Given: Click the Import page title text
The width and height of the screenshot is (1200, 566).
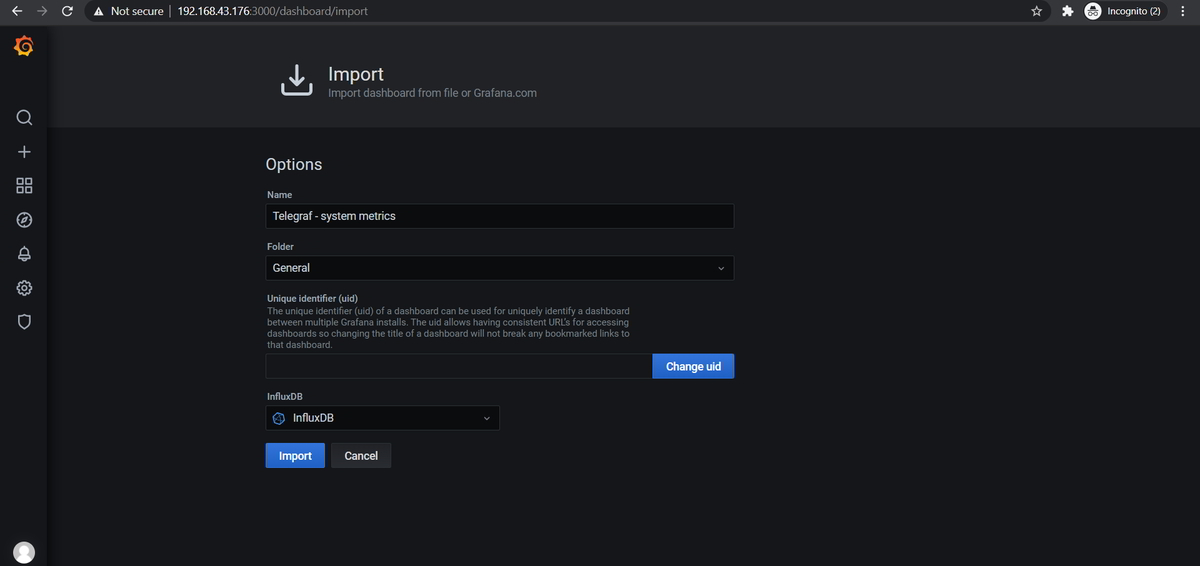Looking at the screenshot, I should 356,74.
